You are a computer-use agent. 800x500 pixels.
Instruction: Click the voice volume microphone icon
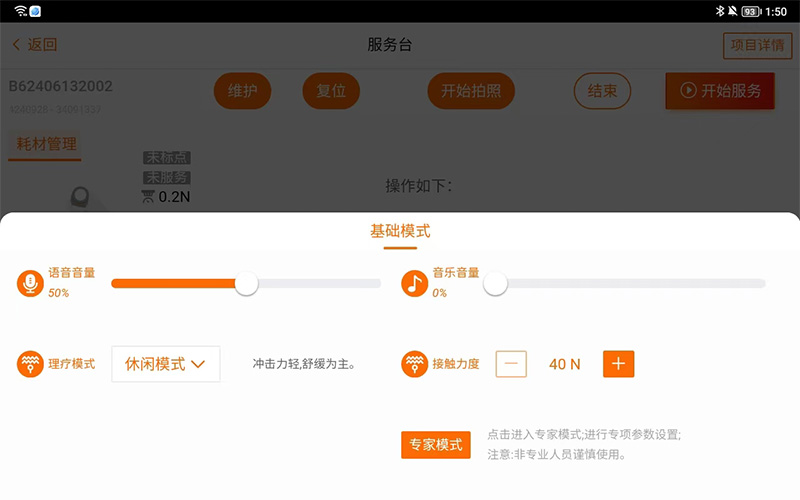pos(31,284)
